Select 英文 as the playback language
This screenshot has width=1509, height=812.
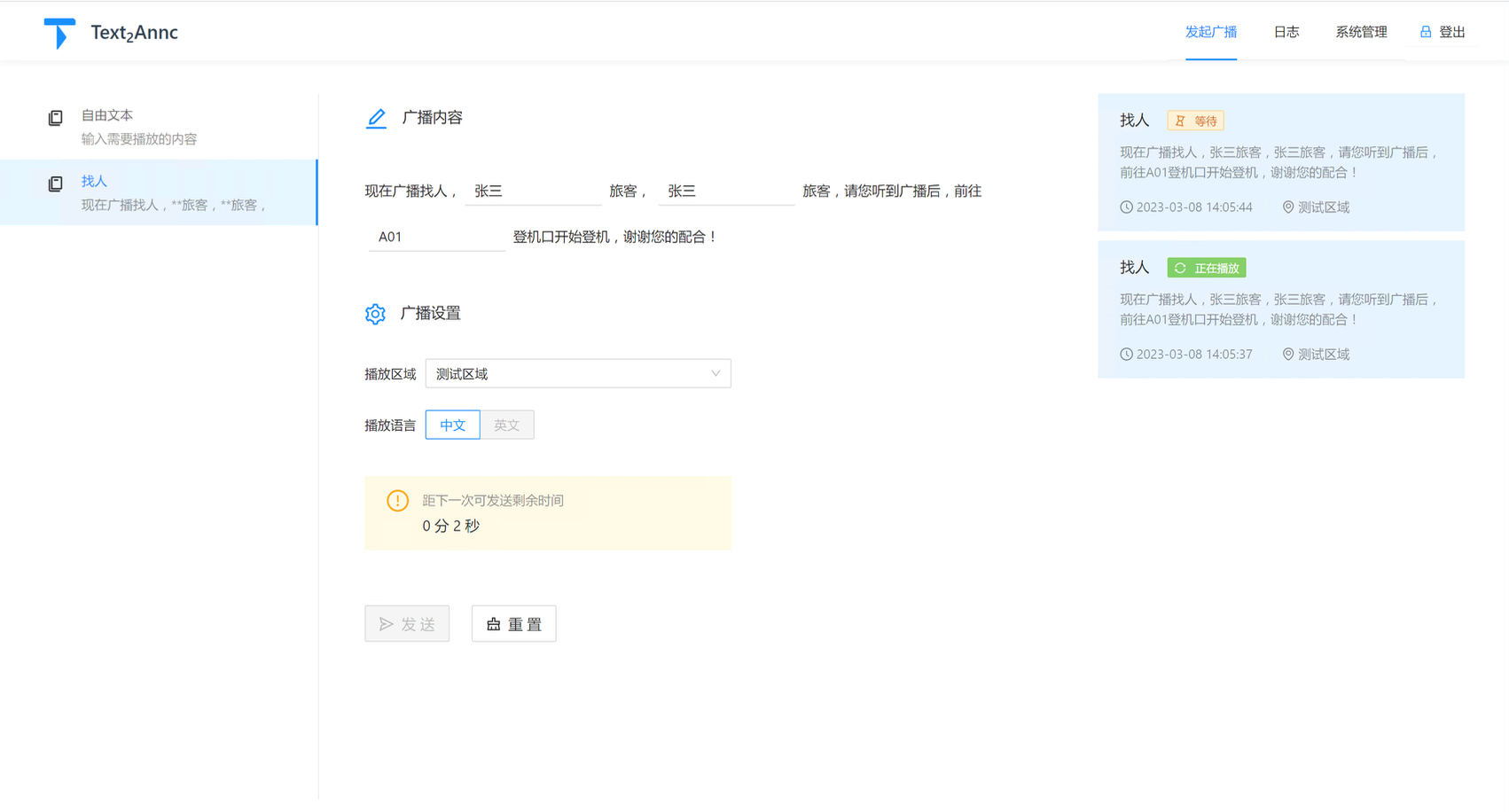(x=507, y=425)
